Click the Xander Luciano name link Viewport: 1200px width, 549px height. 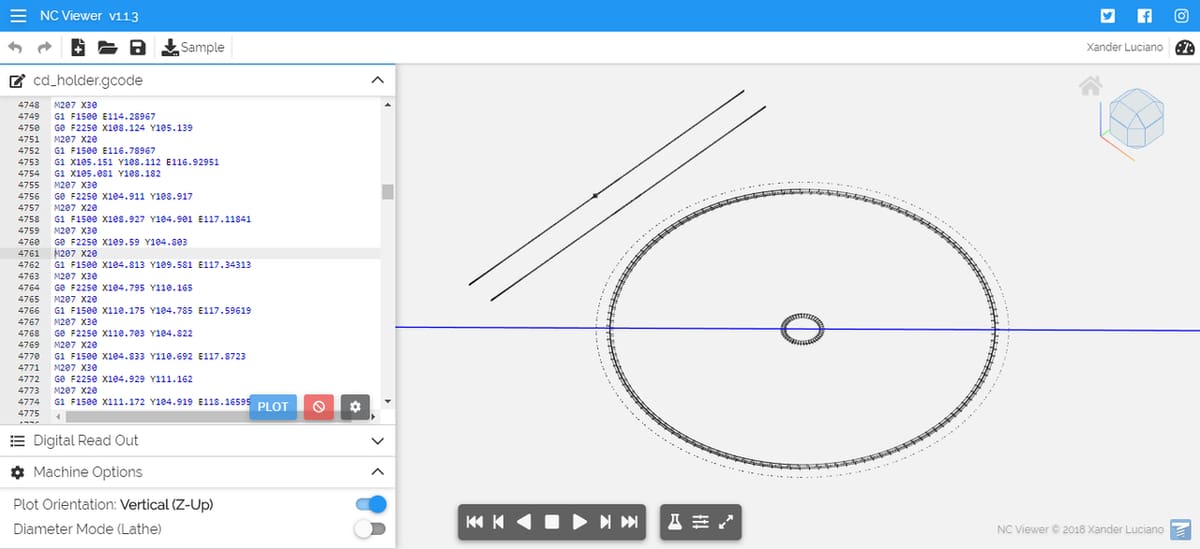1125,48
